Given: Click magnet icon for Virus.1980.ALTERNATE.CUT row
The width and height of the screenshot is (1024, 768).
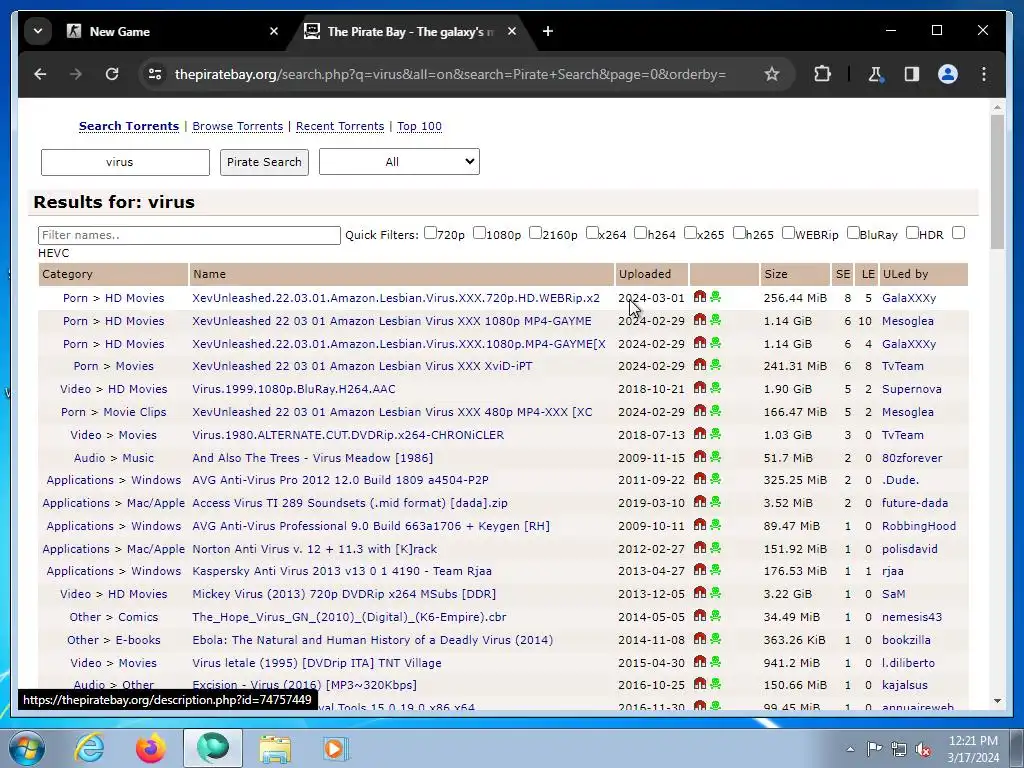Looking at the screenshot, I should click(x=699, y=434).
